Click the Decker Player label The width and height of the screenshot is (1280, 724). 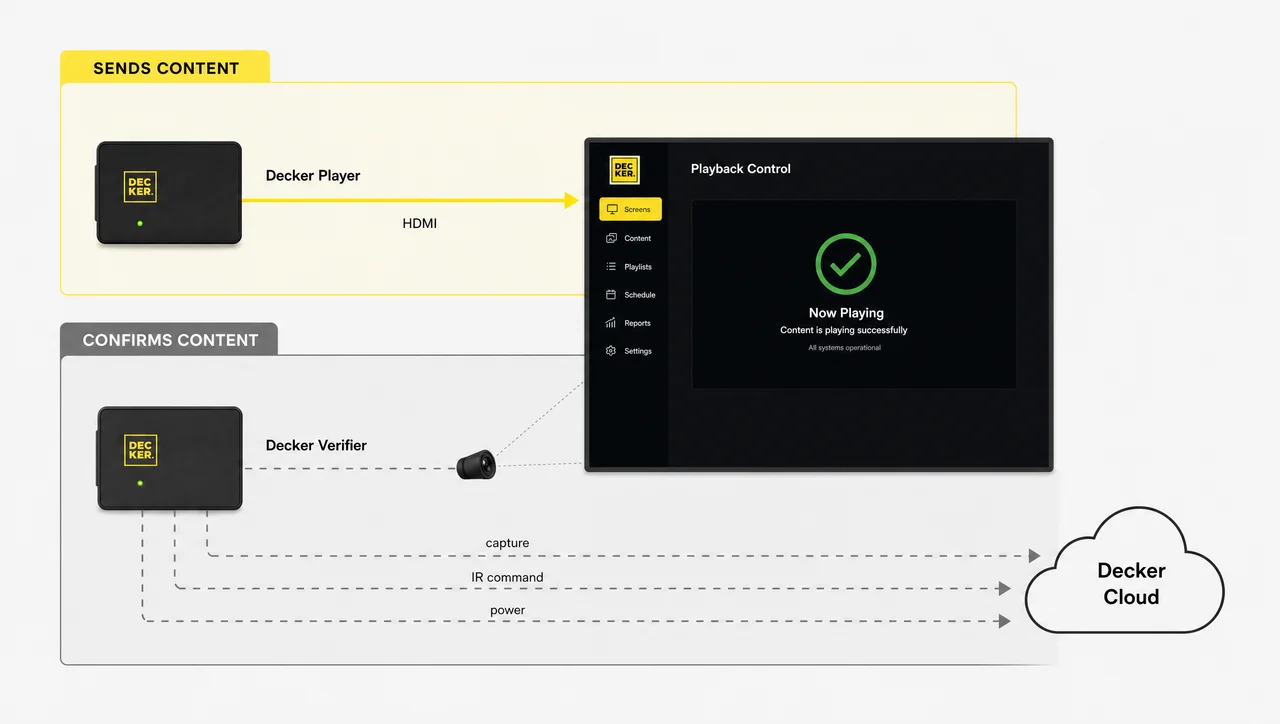[x=313, y=175]
